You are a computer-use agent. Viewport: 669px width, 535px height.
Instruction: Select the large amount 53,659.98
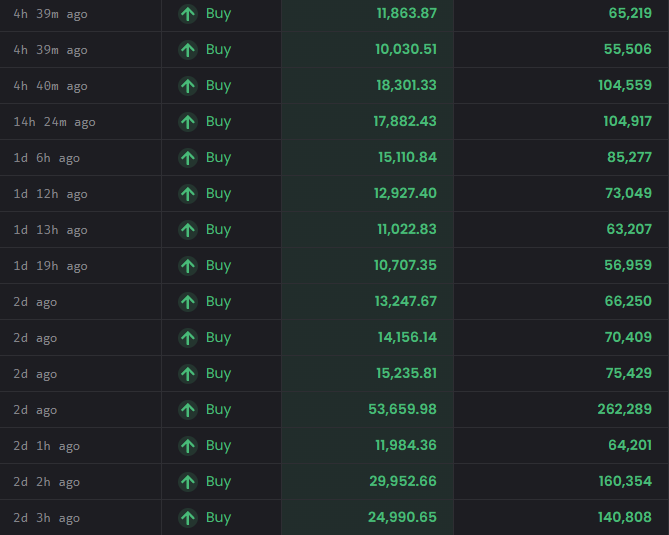click(402, 409)
